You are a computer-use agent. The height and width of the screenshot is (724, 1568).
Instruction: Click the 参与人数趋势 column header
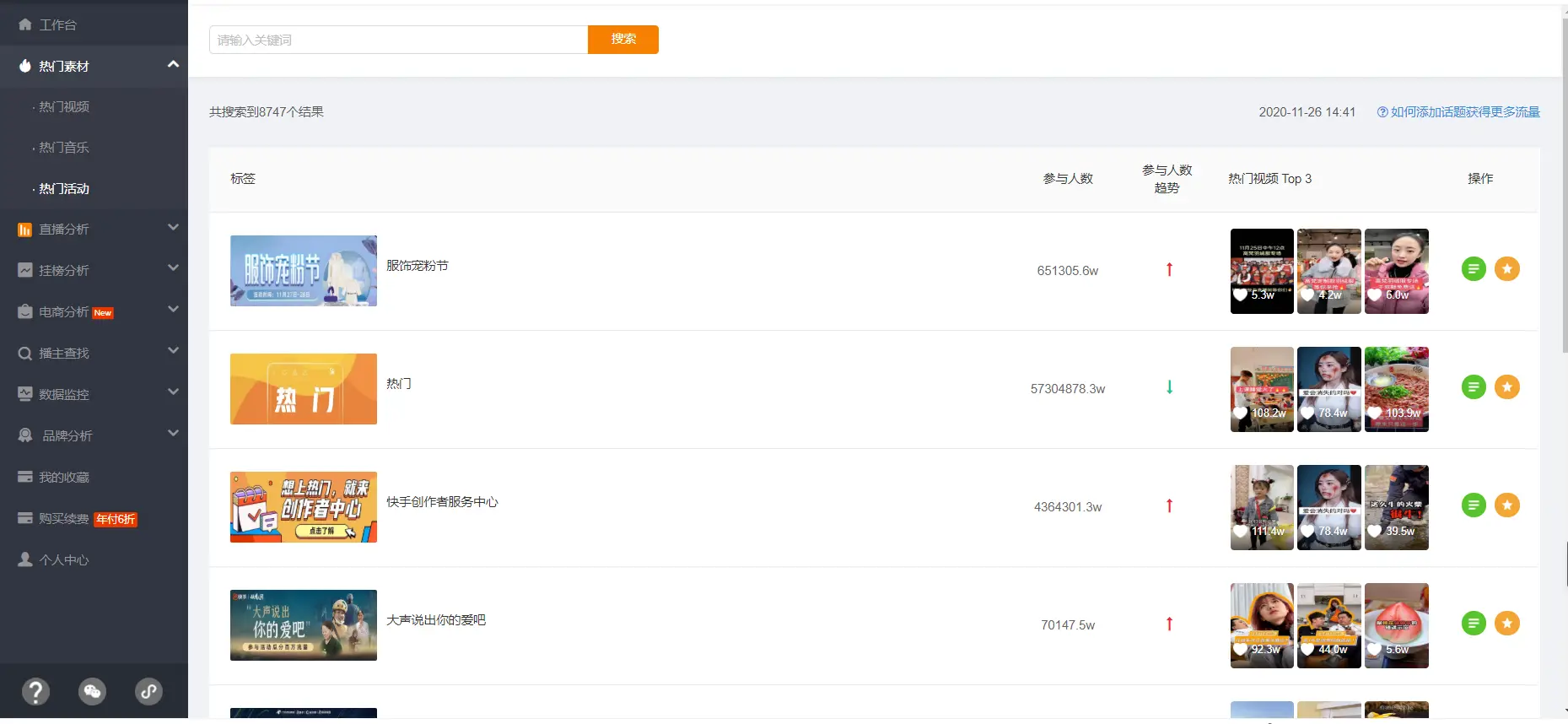[1167, 179]
